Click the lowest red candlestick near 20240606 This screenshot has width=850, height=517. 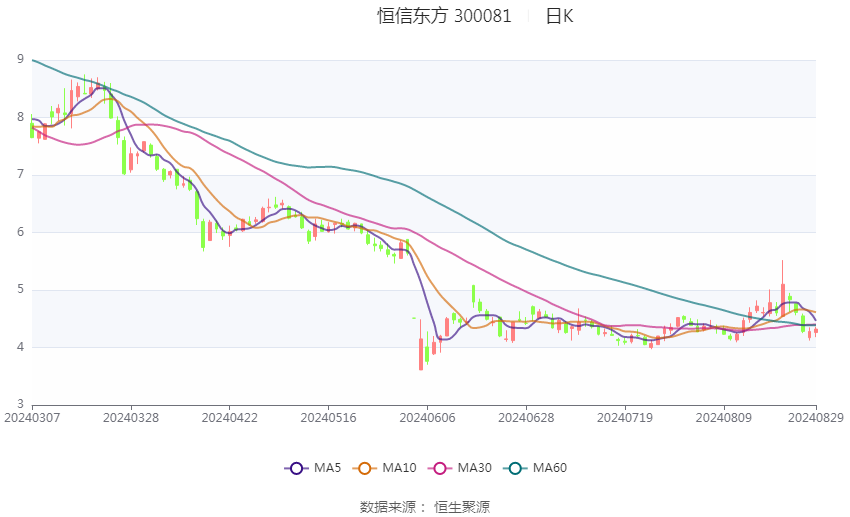point(421,354)
